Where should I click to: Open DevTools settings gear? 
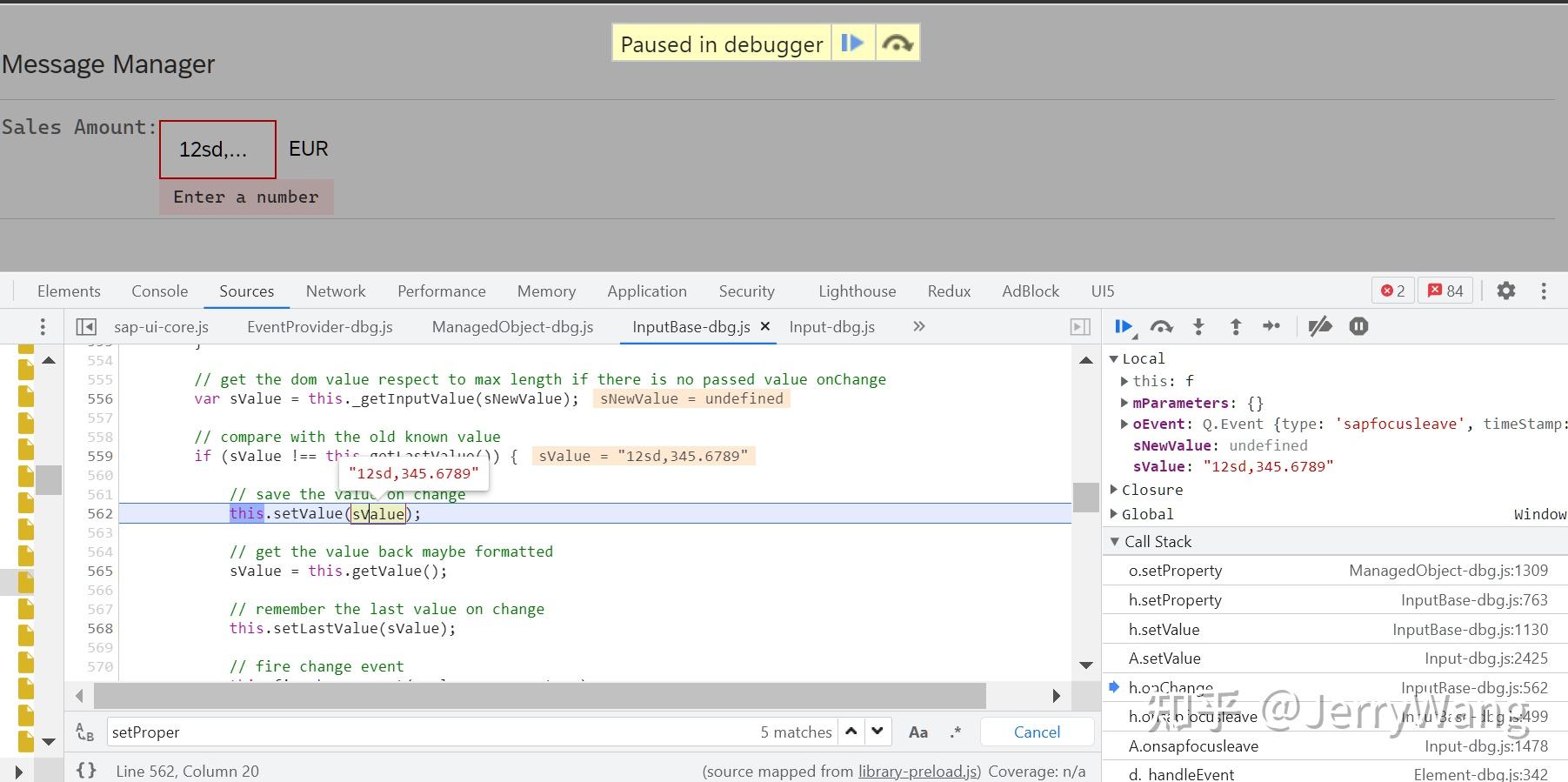coord(1505,291)
